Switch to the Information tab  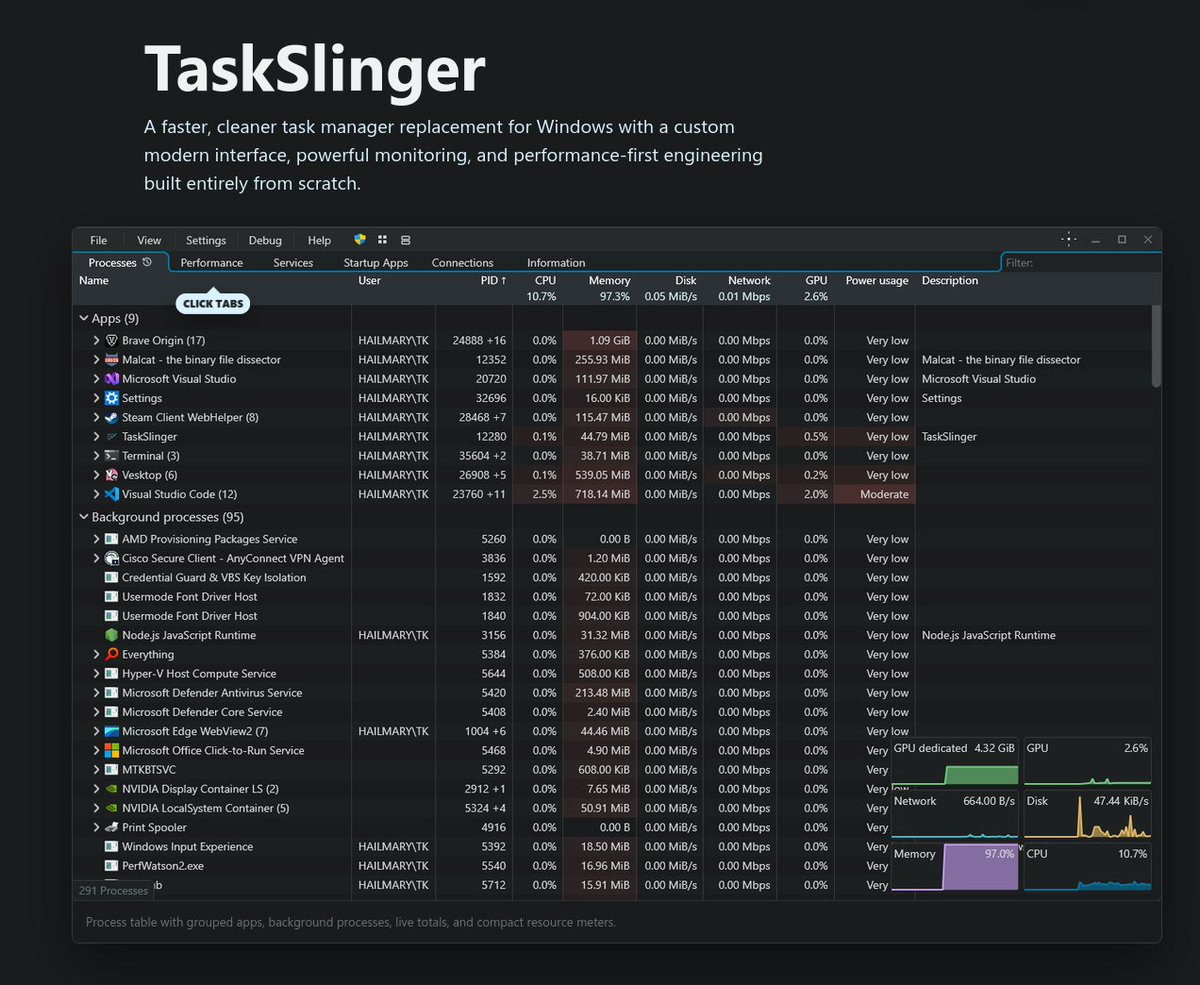click(x=556, y=262)
